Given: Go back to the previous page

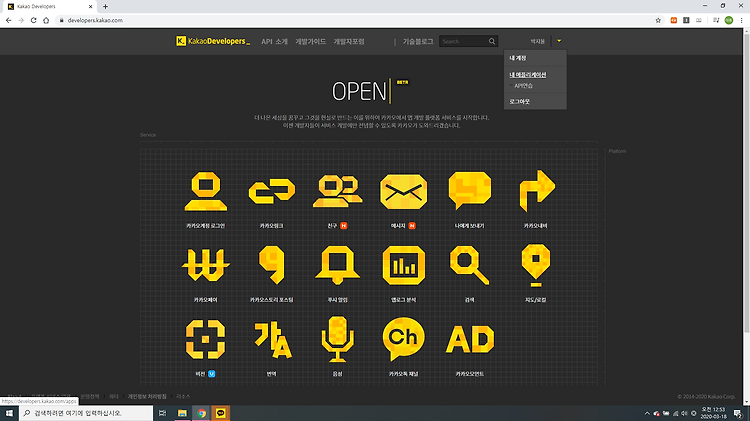Looking at the screenshot, I should [9, 20].
